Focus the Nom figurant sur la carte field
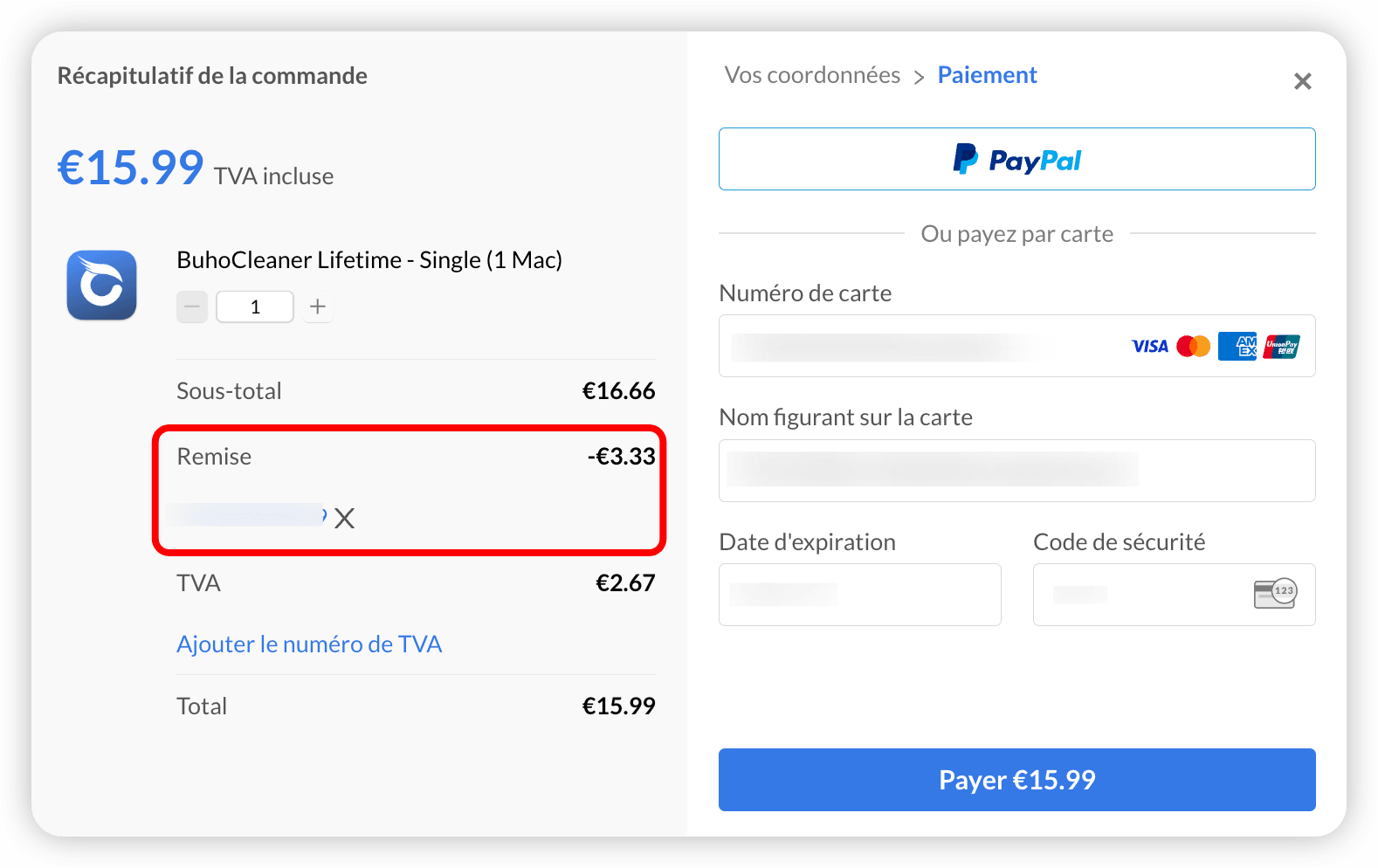The height and width of the screenshot is (868, 1378). tap(1017, 471)
